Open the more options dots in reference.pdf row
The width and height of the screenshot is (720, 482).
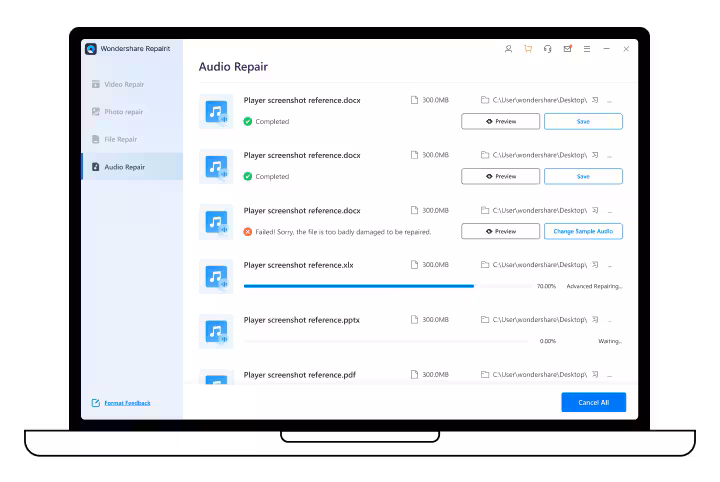610,376
